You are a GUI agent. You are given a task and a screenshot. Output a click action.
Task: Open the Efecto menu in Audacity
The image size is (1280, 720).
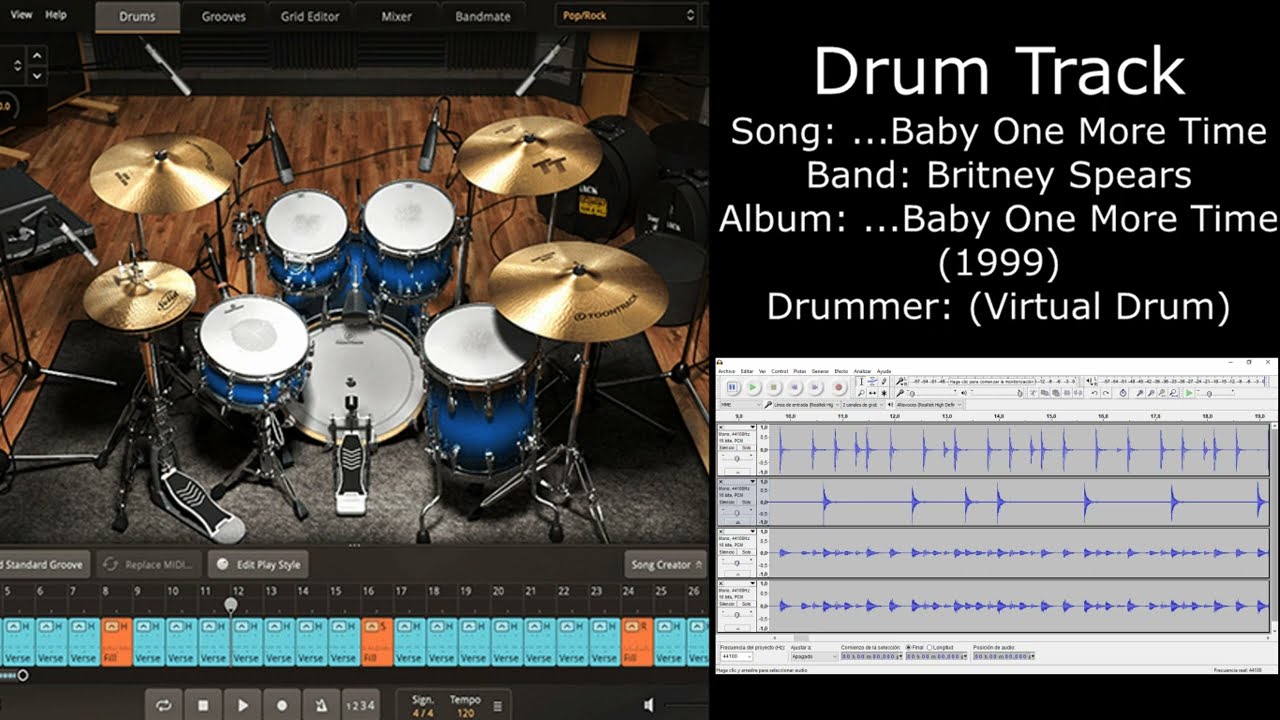pos(841,371)
